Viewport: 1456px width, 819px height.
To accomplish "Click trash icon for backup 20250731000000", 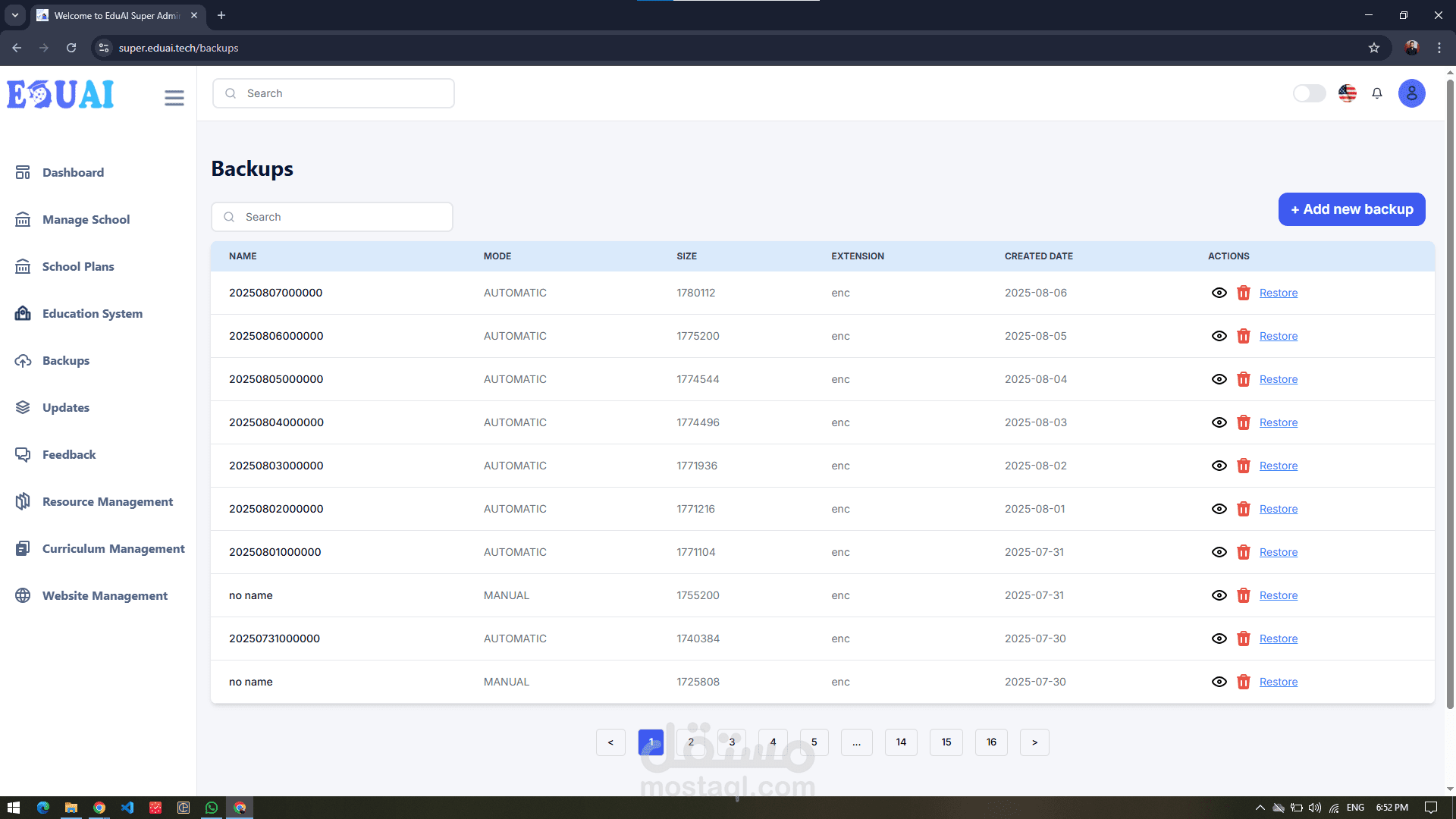I will point(1244,639).
